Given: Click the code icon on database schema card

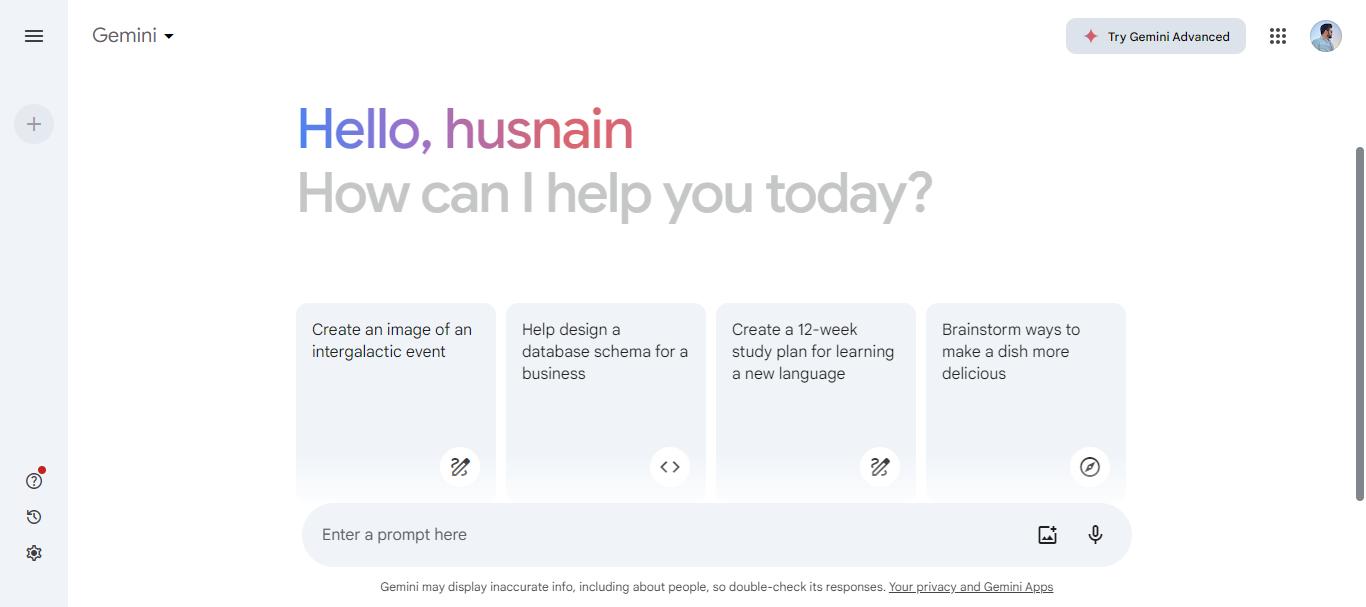Looking at the screenshot, I should click(669, 466).
